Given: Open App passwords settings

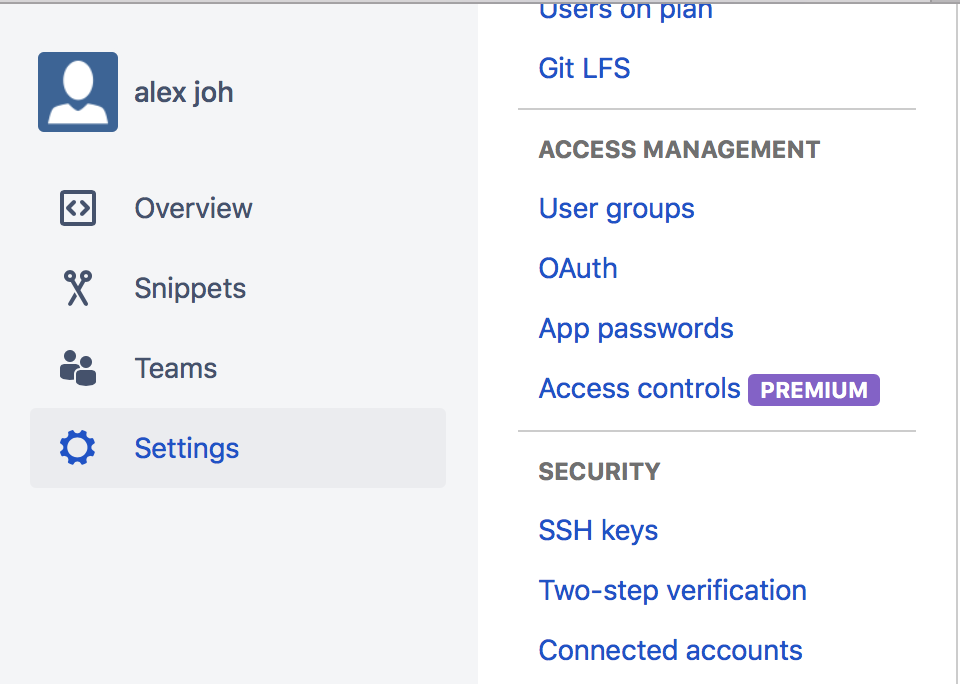Looking at the screenshot, I should (635, 328).
